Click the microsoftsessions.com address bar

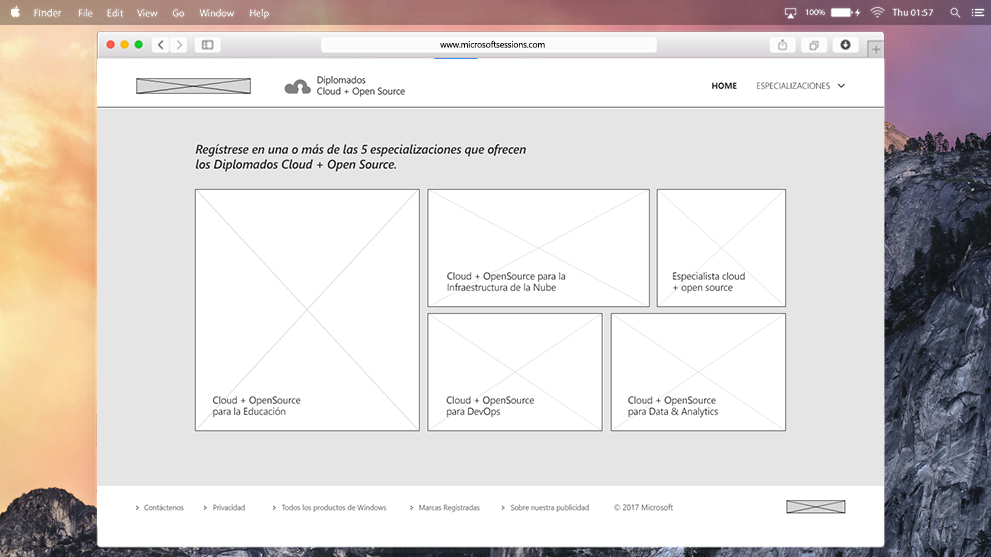[x=489, y=45]
